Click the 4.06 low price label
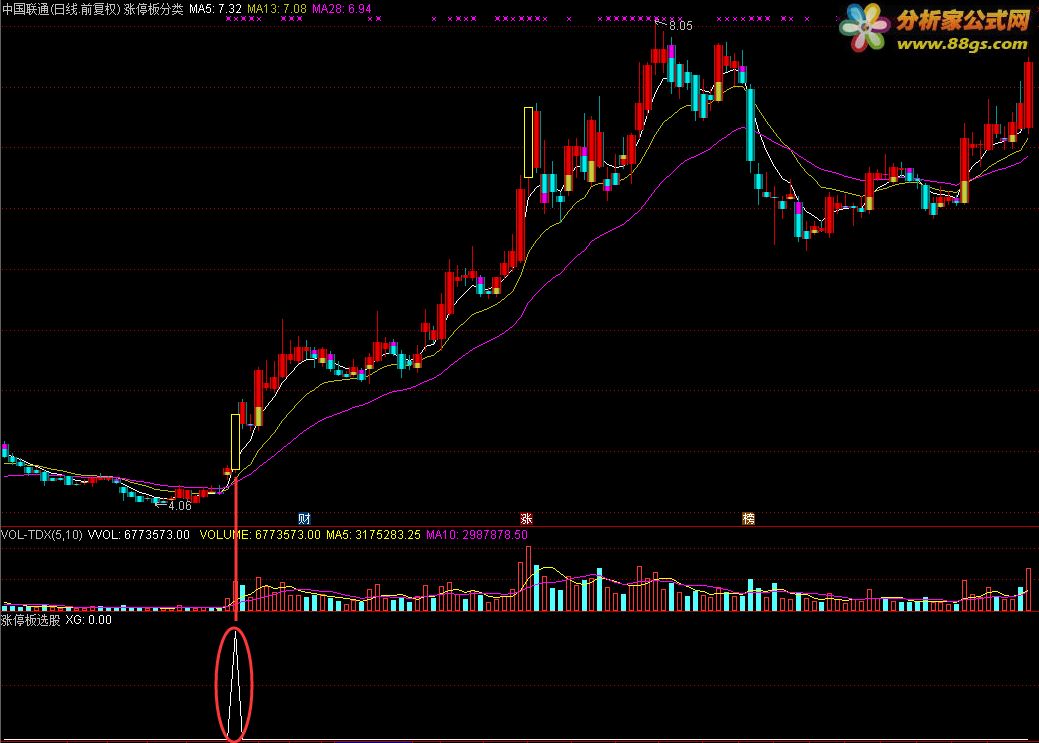 (x=180, y=506)
